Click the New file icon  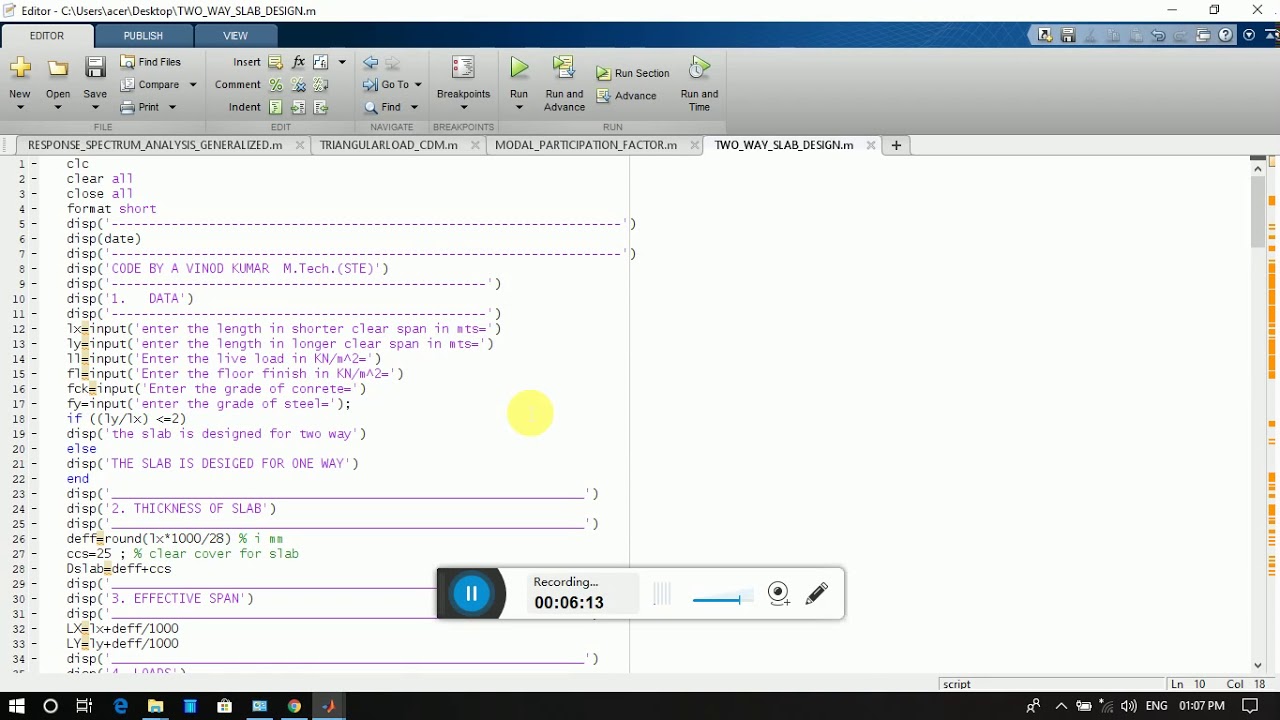[x=20, y=68]
